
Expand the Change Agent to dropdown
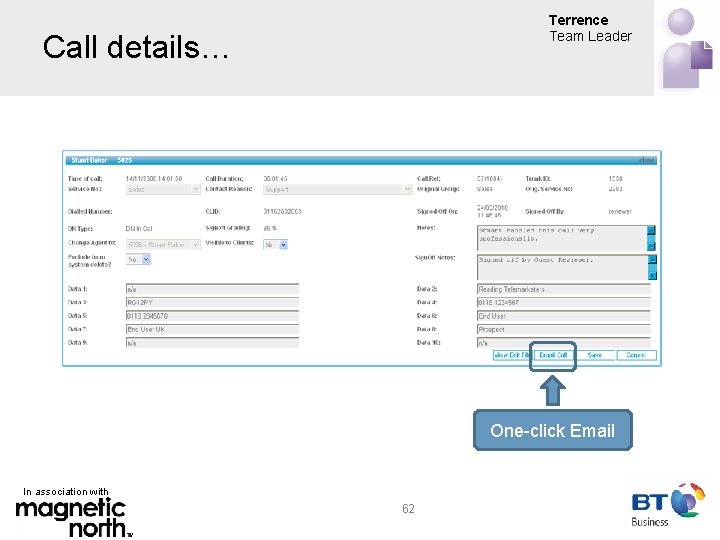(x=163, y=245)
